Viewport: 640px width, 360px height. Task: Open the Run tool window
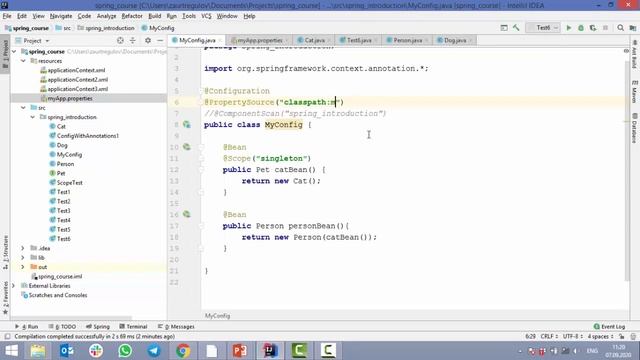coord(27,327)
